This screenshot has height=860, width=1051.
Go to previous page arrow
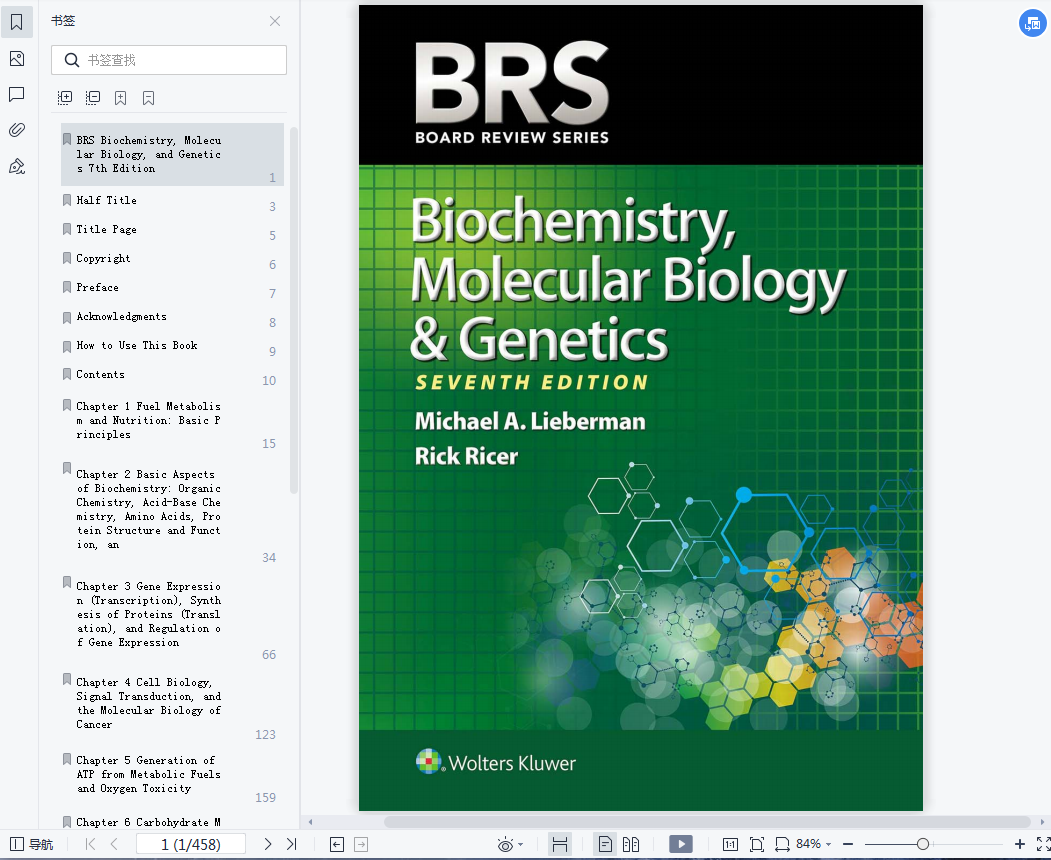tap(114, 845)
